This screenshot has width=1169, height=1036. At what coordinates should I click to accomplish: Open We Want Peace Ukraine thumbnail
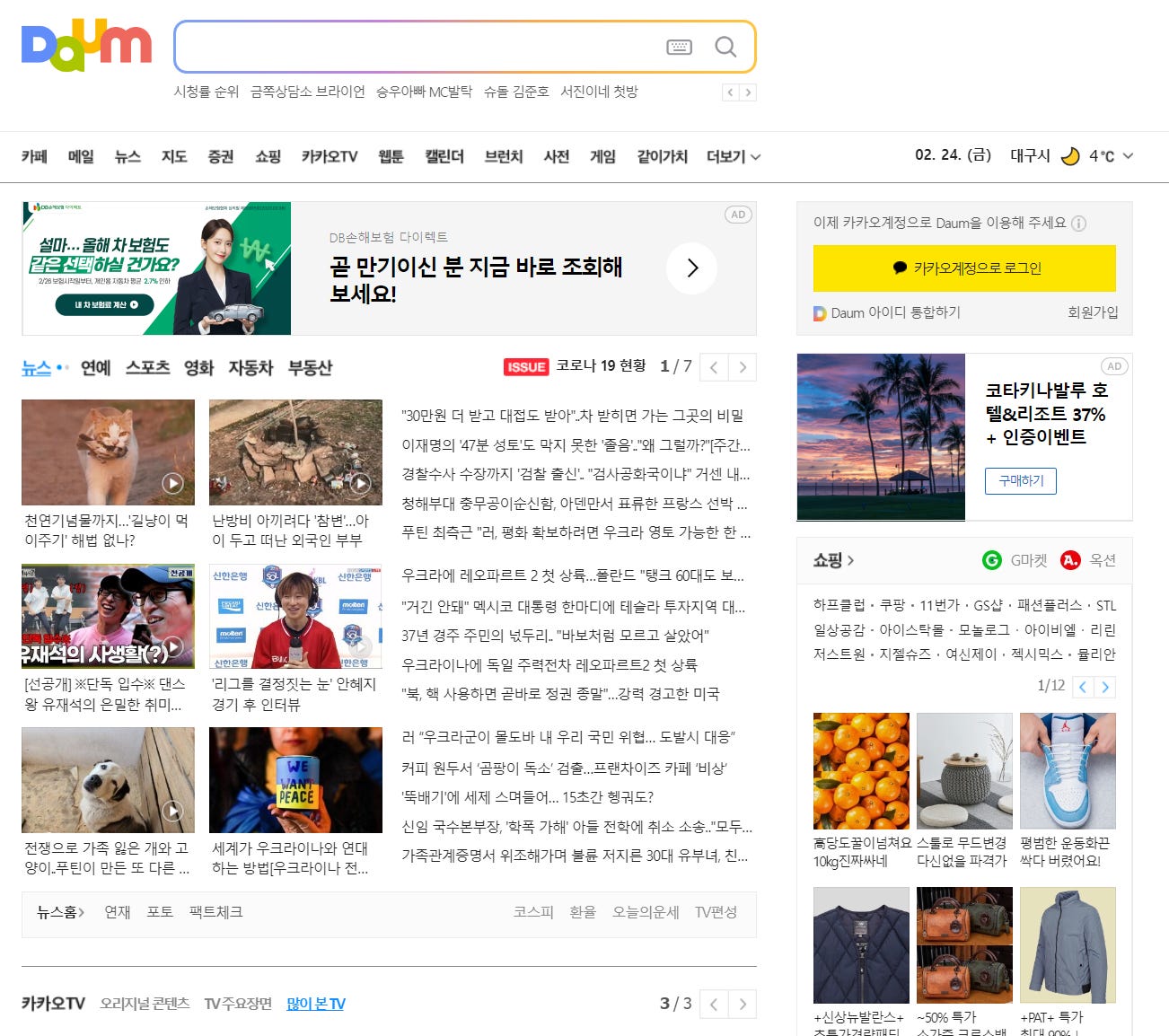pos(295,780)
